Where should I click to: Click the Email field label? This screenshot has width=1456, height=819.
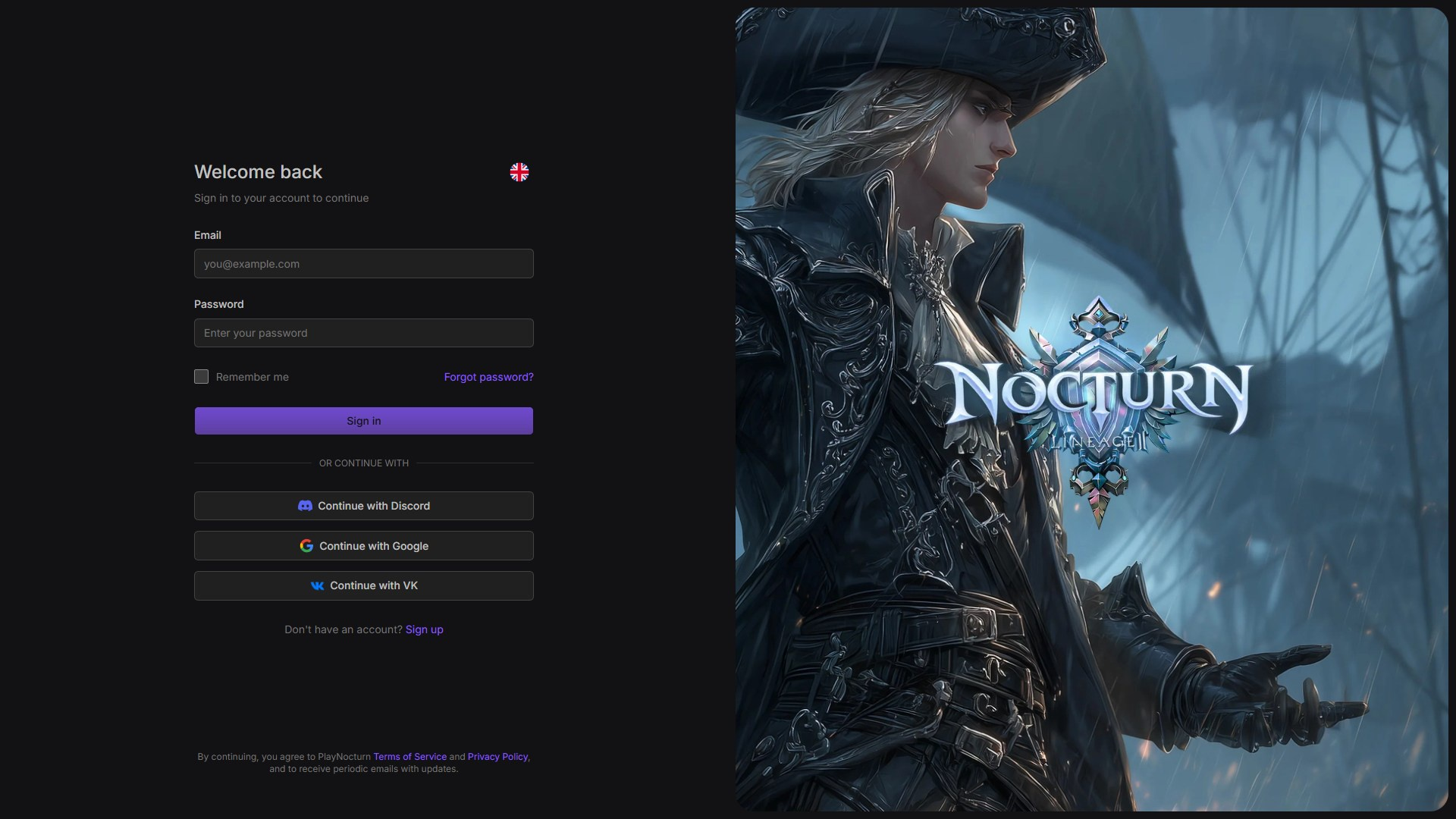tap(208, 235)
